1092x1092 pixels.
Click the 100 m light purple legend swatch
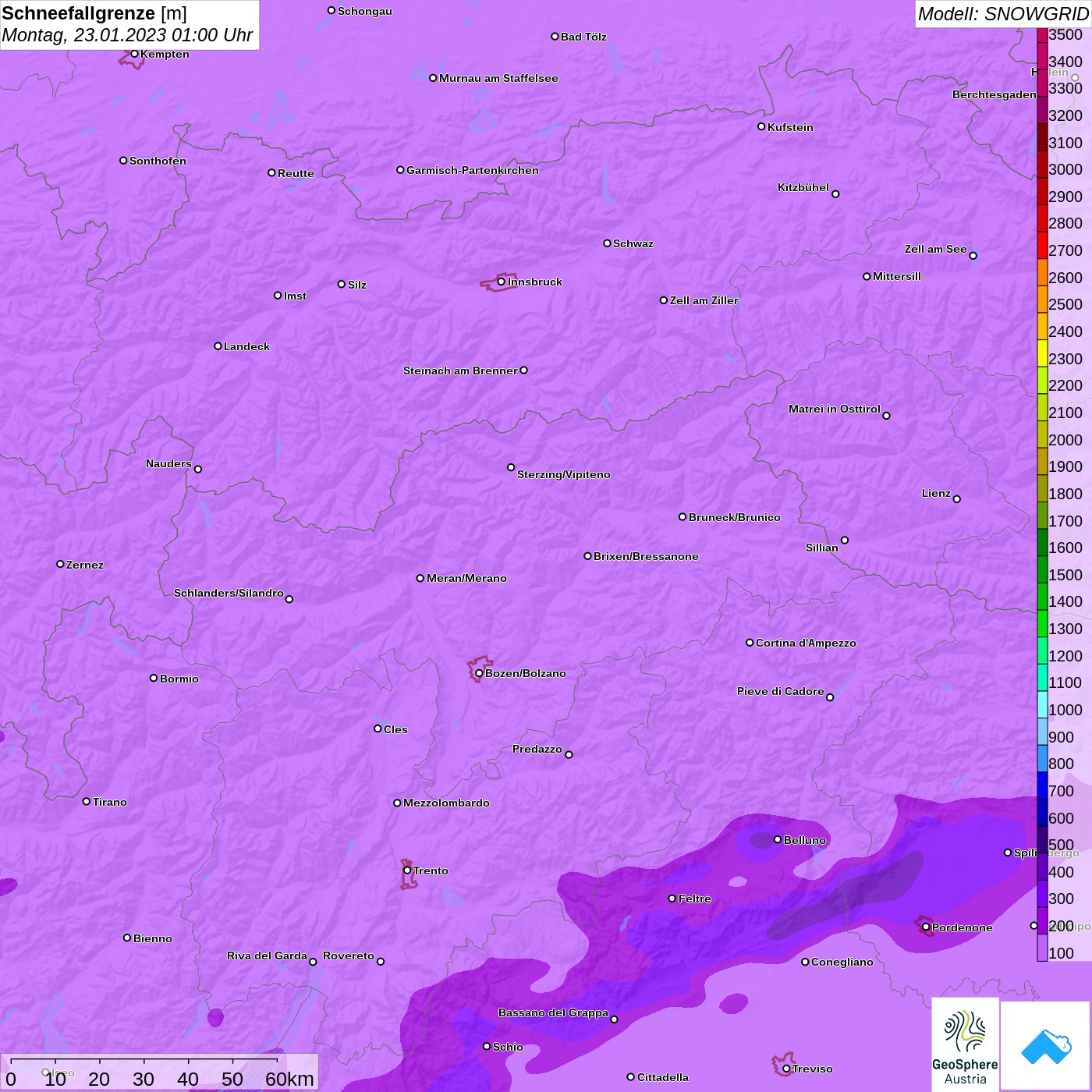(x=1042, y=948)
